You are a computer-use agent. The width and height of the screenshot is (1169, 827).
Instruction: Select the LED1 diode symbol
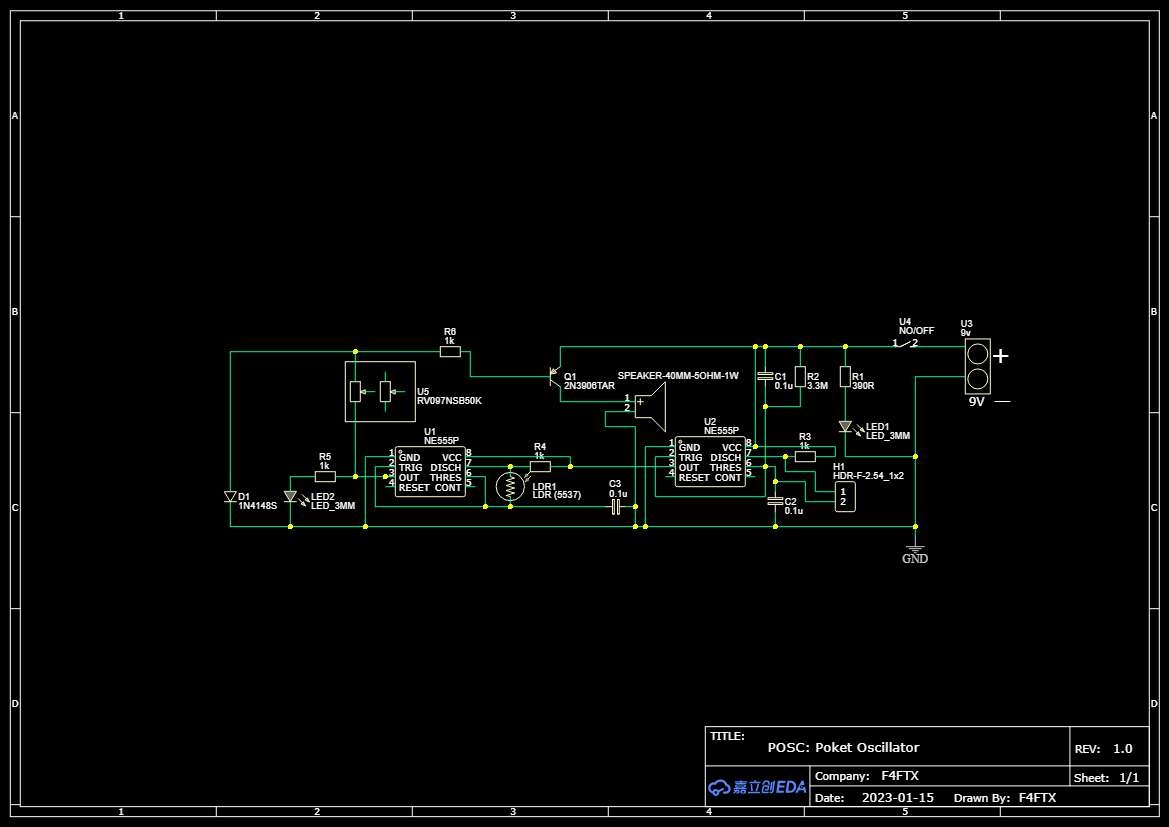click(x=845, y=428)
